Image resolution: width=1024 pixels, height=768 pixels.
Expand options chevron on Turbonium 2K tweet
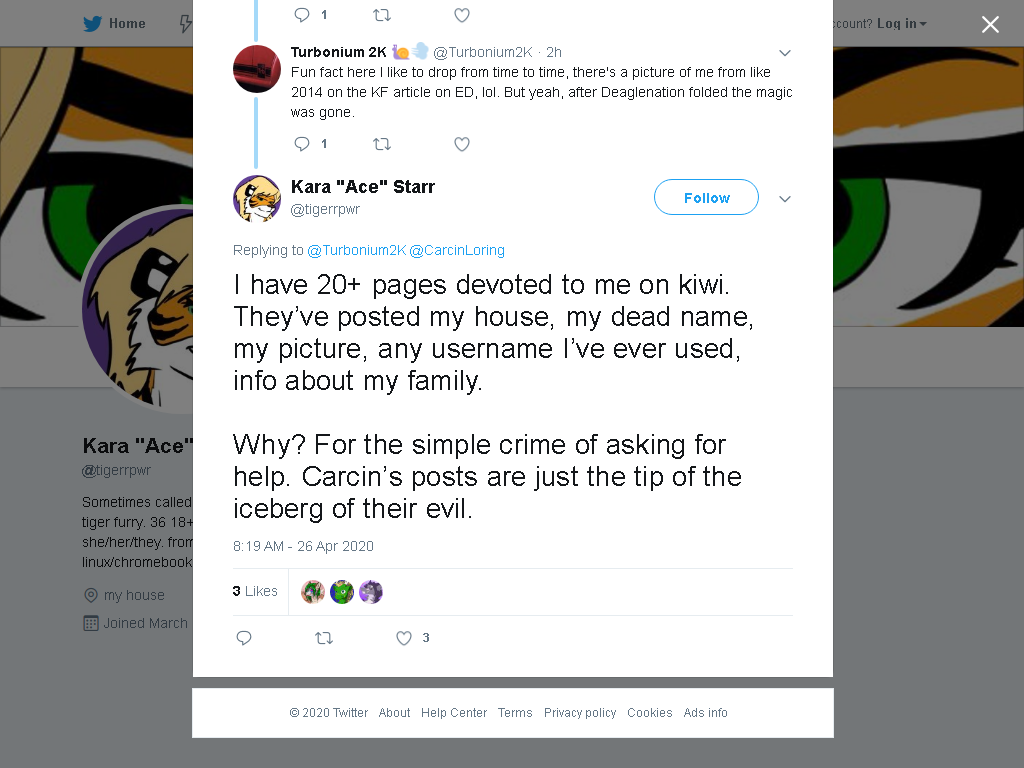[x=785, y=53]
